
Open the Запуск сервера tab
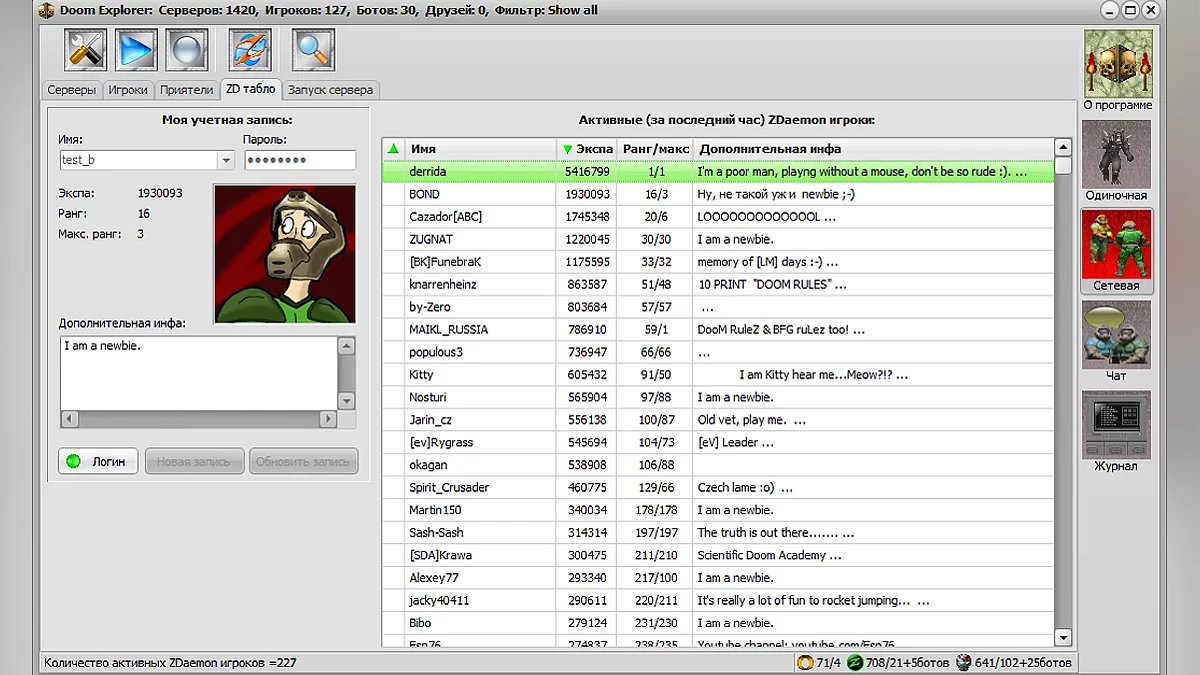(330, 90)
